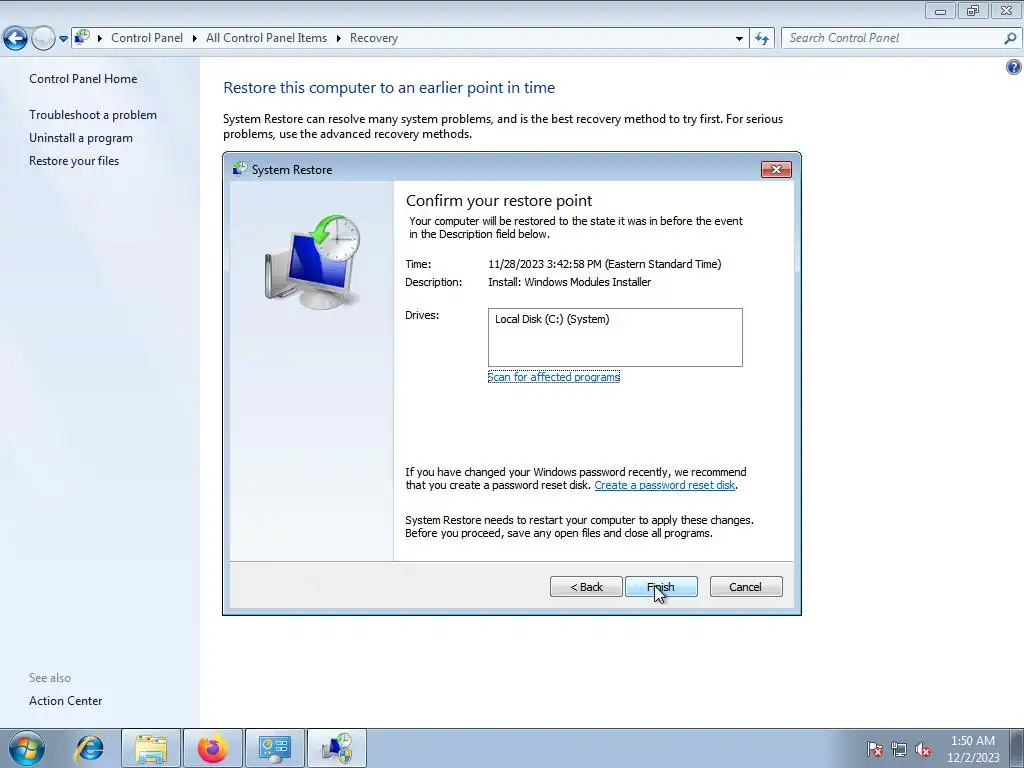Restore down the Control Panel window
The image size is (1024, 768).
pos(973,11)
